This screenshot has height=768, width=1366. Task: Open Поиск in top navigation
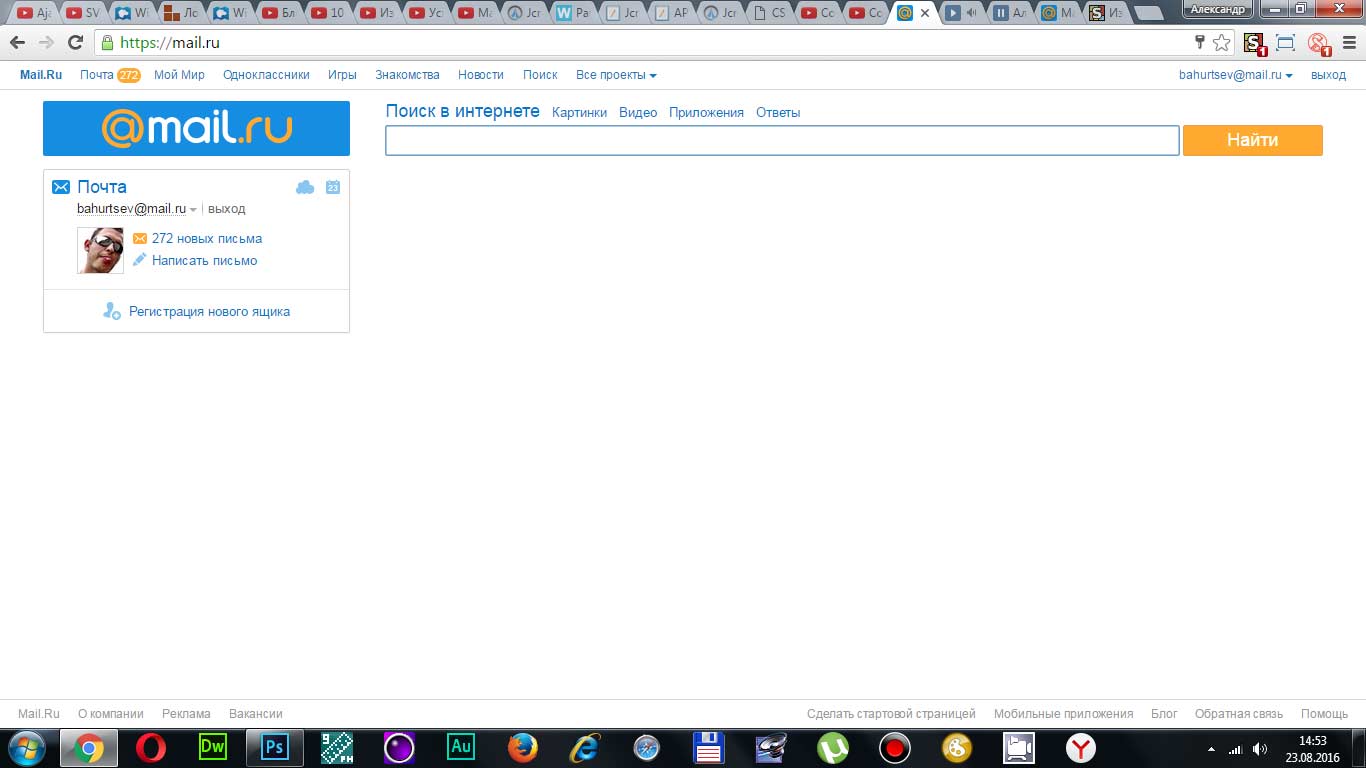540,75
